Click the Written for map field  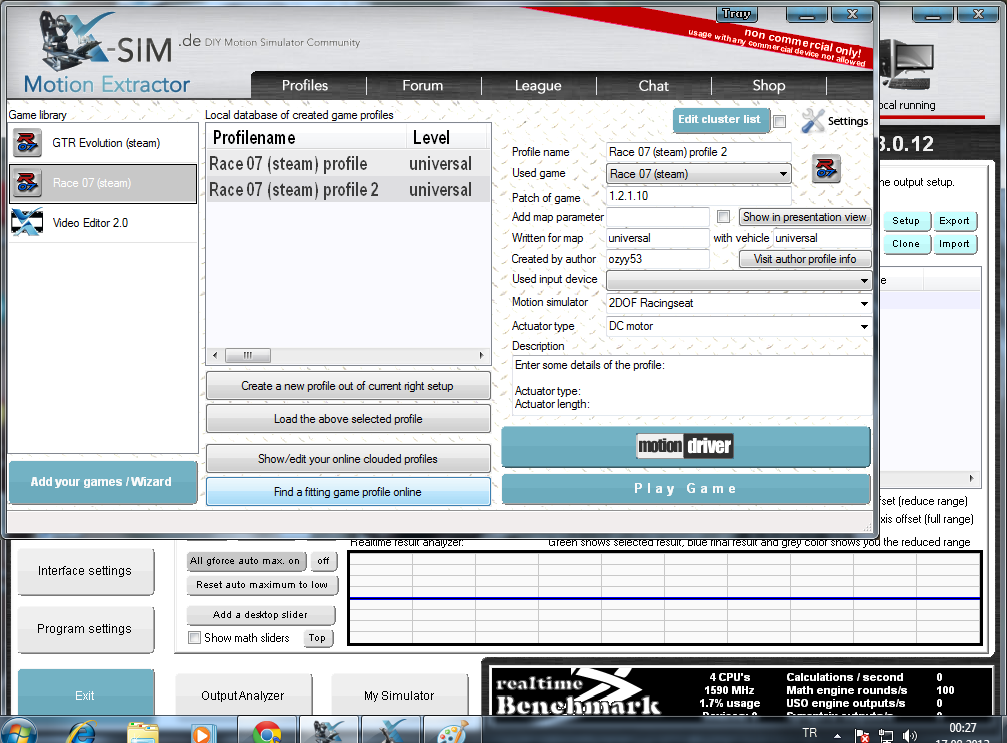coord(658,238)
